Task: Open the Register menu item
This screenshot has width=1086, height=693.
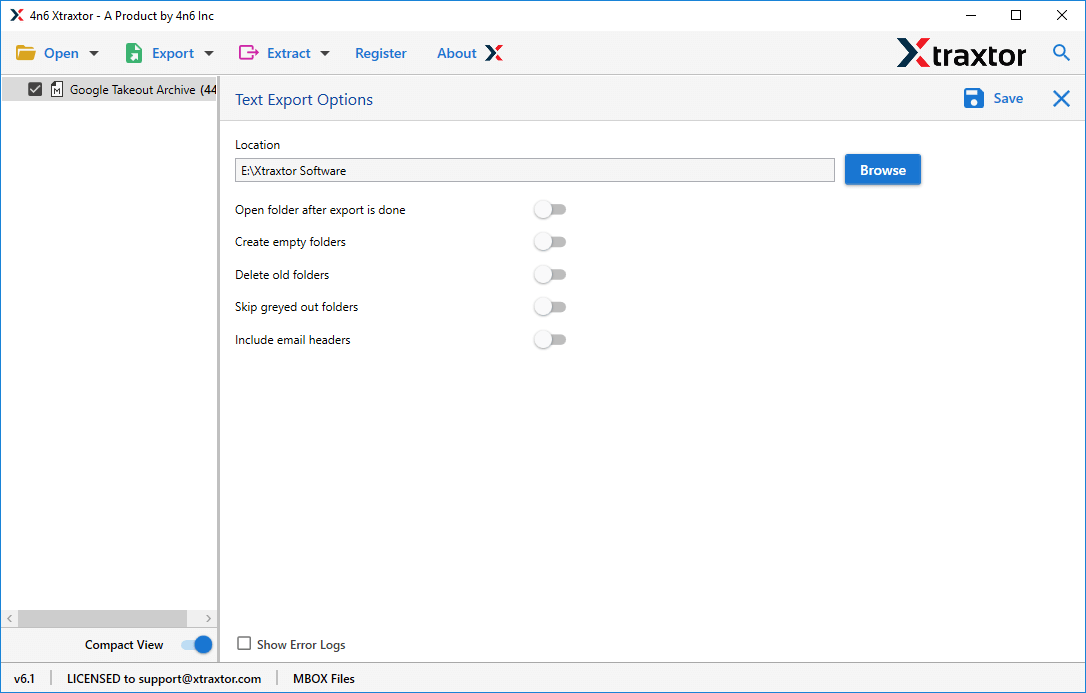Action: [381, 53]
